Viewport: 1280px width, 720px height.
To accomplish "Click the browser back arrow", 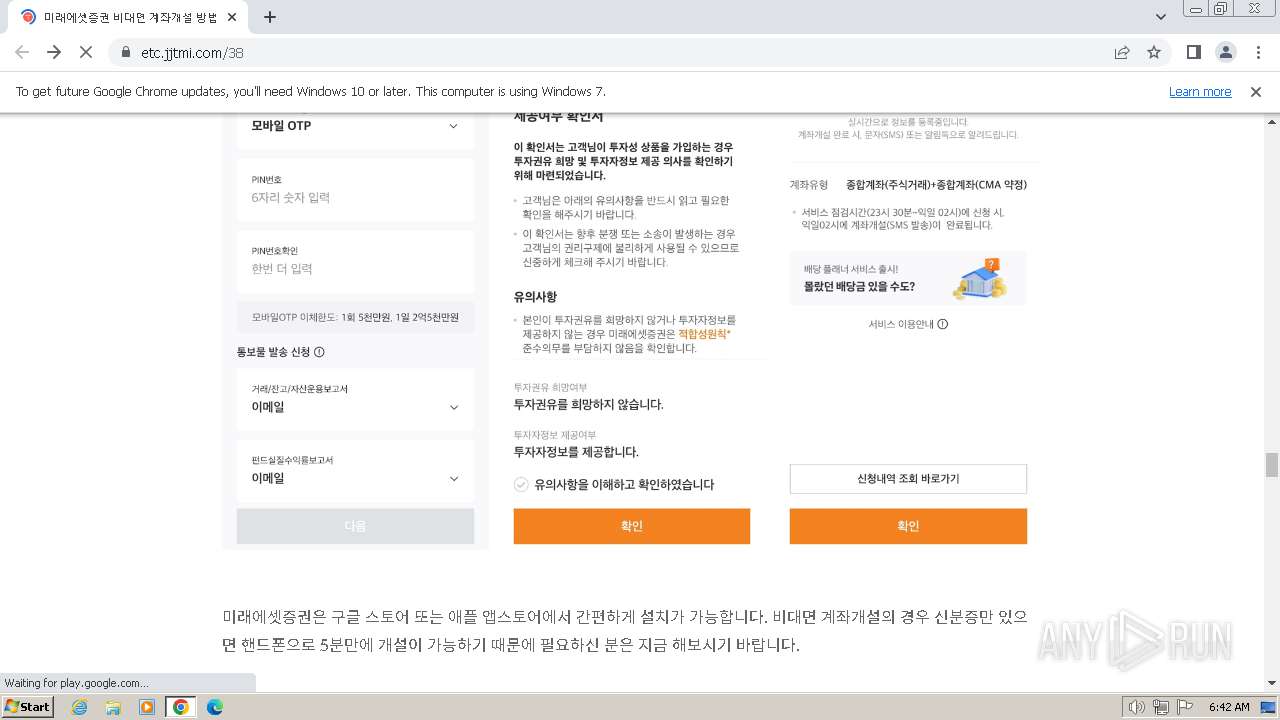I will click(x=22, y=52).
